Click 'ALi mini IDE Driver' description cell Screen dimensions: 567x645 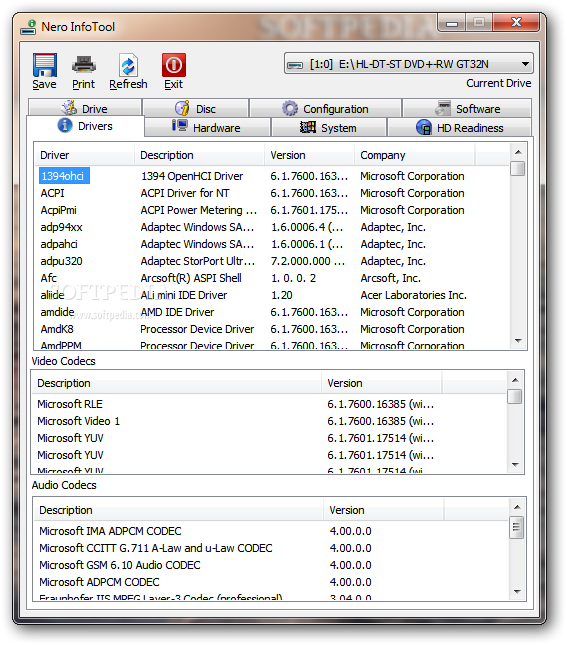pyautogui.click(x=184, y=295)
